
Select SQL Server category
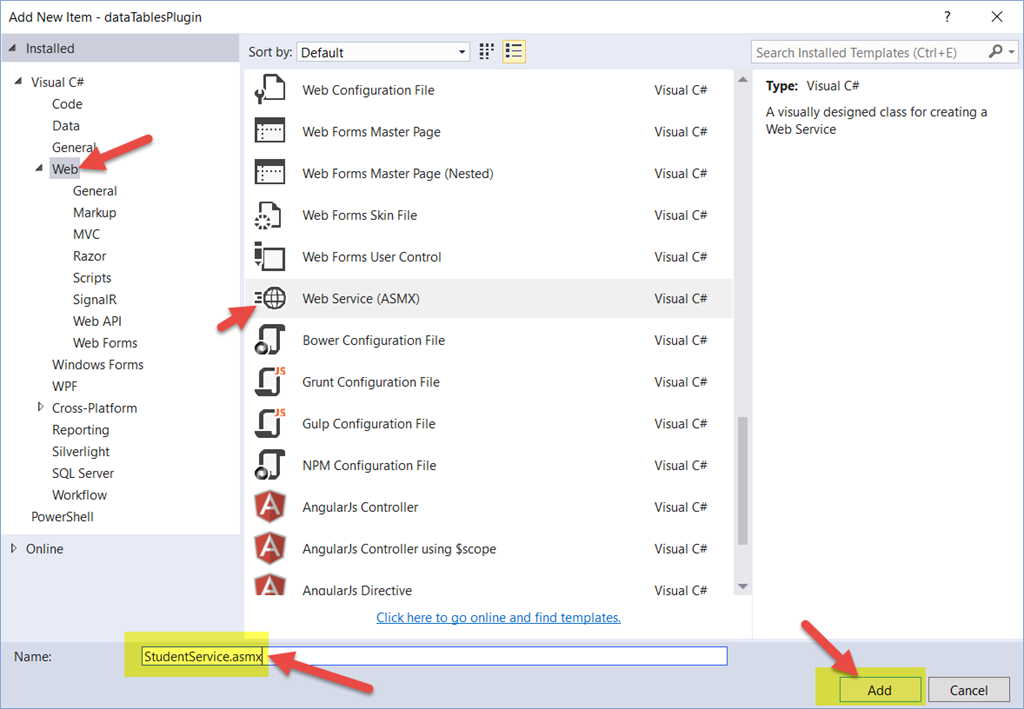(83, 473)
